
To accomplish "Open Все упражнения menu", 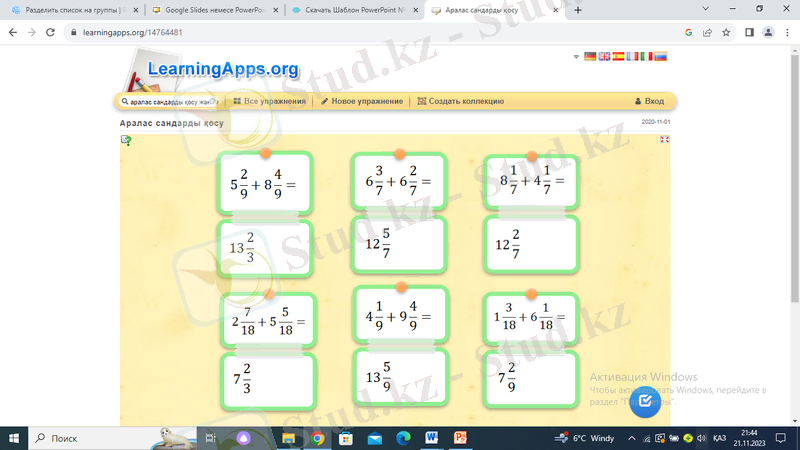I will (x=270, y=101).
